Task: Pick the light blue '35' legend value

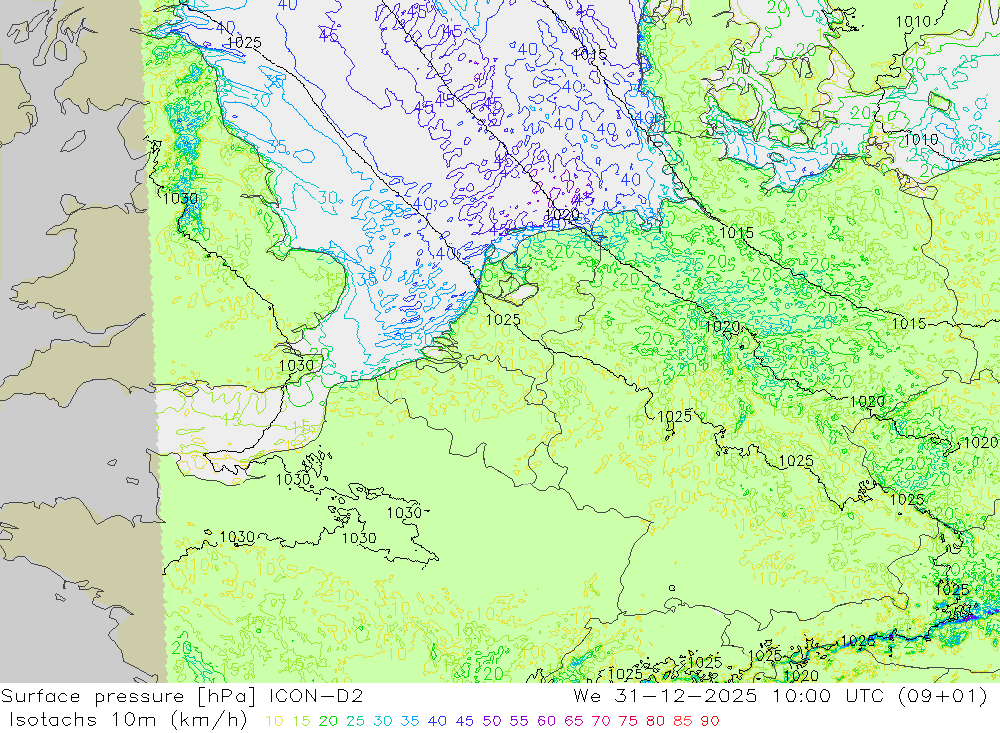Action: 409,721
